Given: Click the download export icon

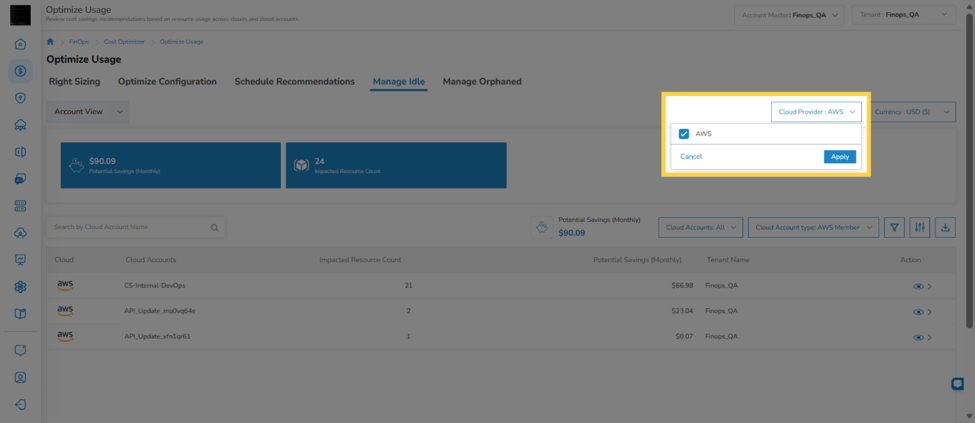Looking at the screenshot, I should [x=945, y=228].
